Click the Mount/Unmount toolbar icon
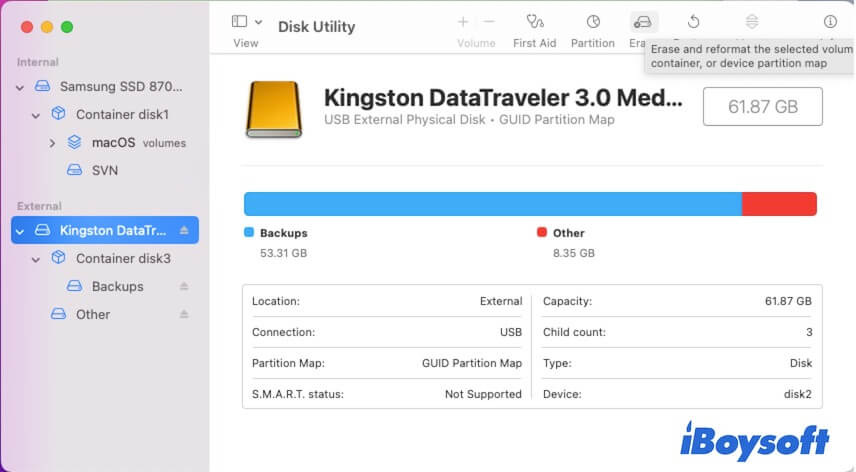The height and width of the screenshot is (472, 856). point(752,22)
